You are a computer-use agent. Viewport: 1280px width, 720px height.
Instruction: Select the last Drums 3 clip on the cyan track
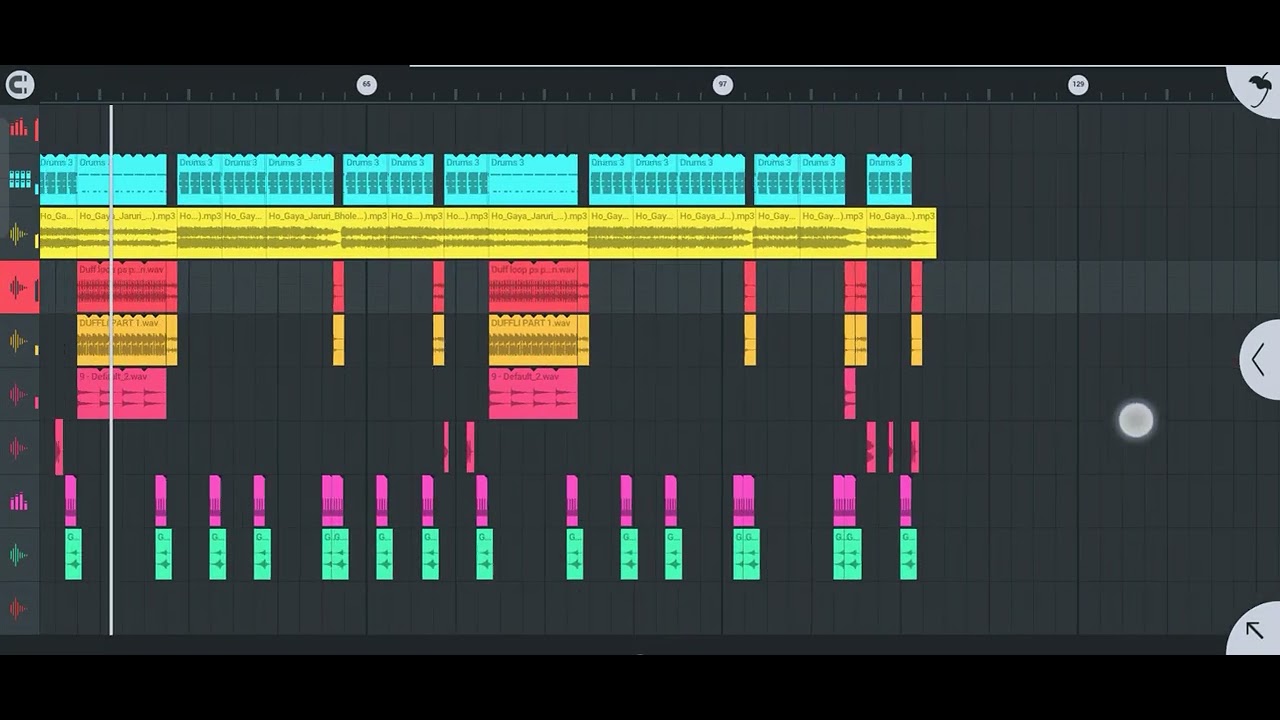pyautogui.click(x=889, y=180)
